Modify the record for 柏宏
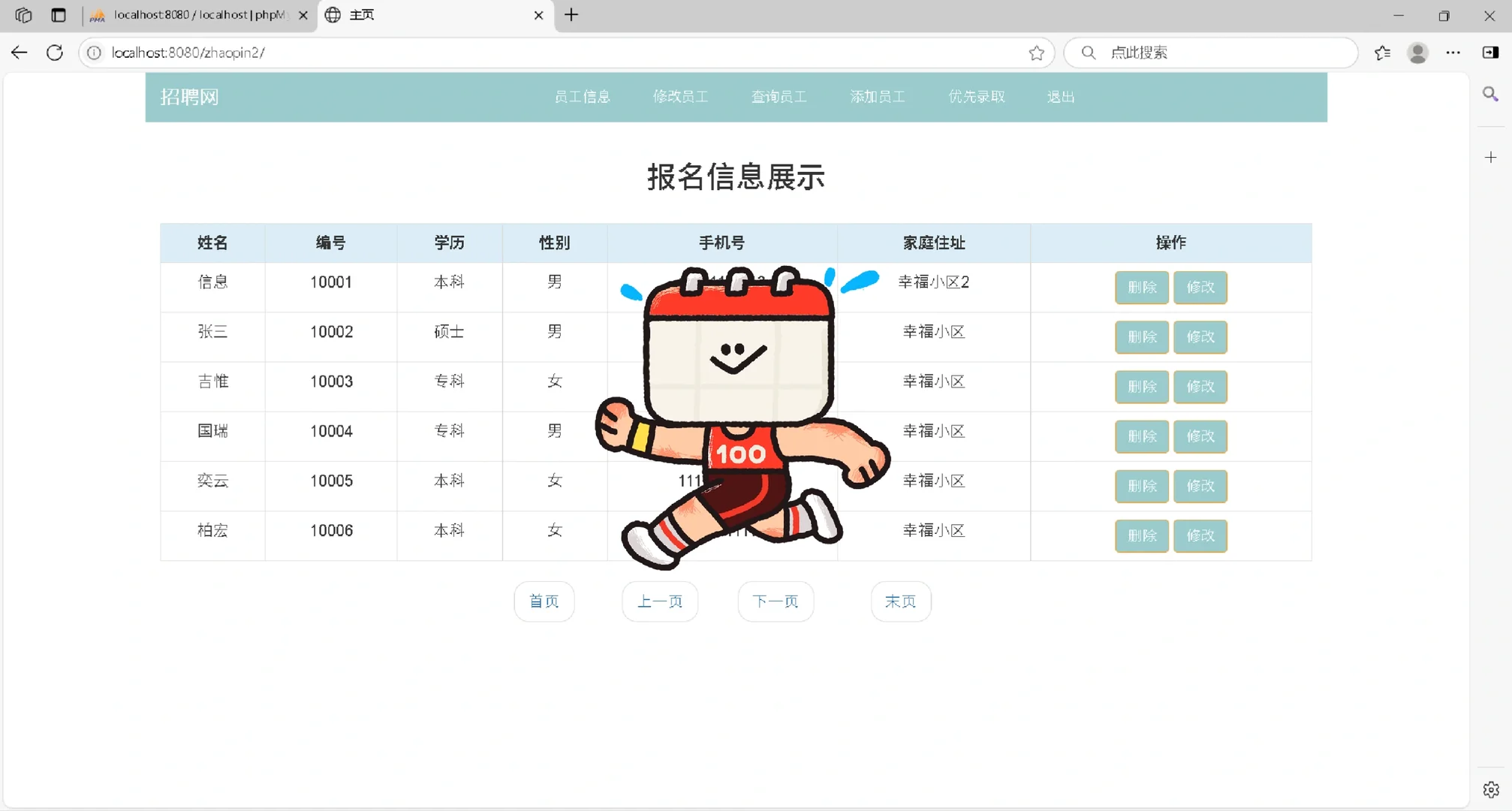The width and height of the screenshot is (1512, 811). pos(1200,535)
